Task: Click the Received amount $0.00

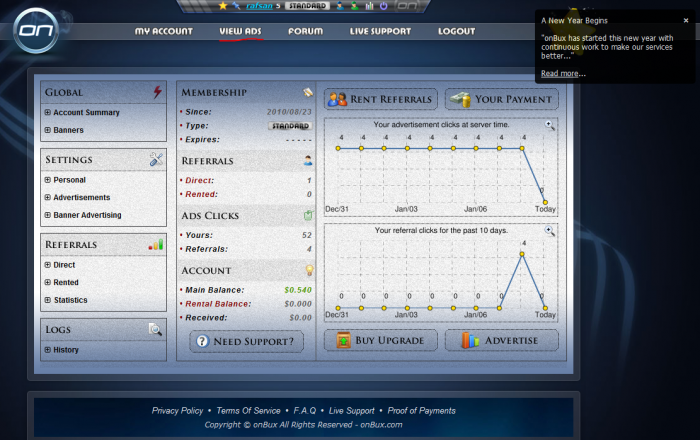Action: (x=300, y=318)
